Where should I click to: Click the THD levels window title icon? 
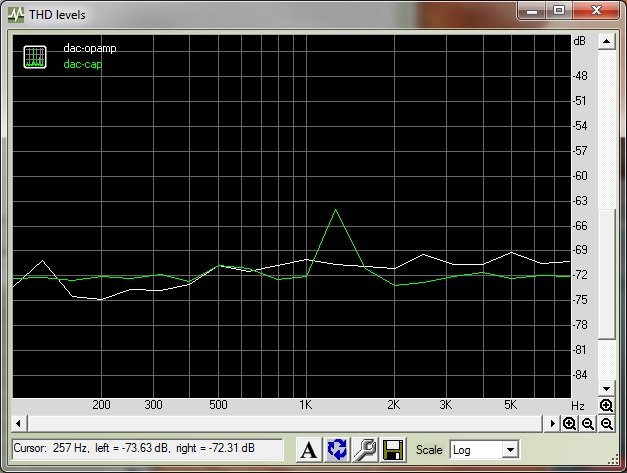click(16, 15)
